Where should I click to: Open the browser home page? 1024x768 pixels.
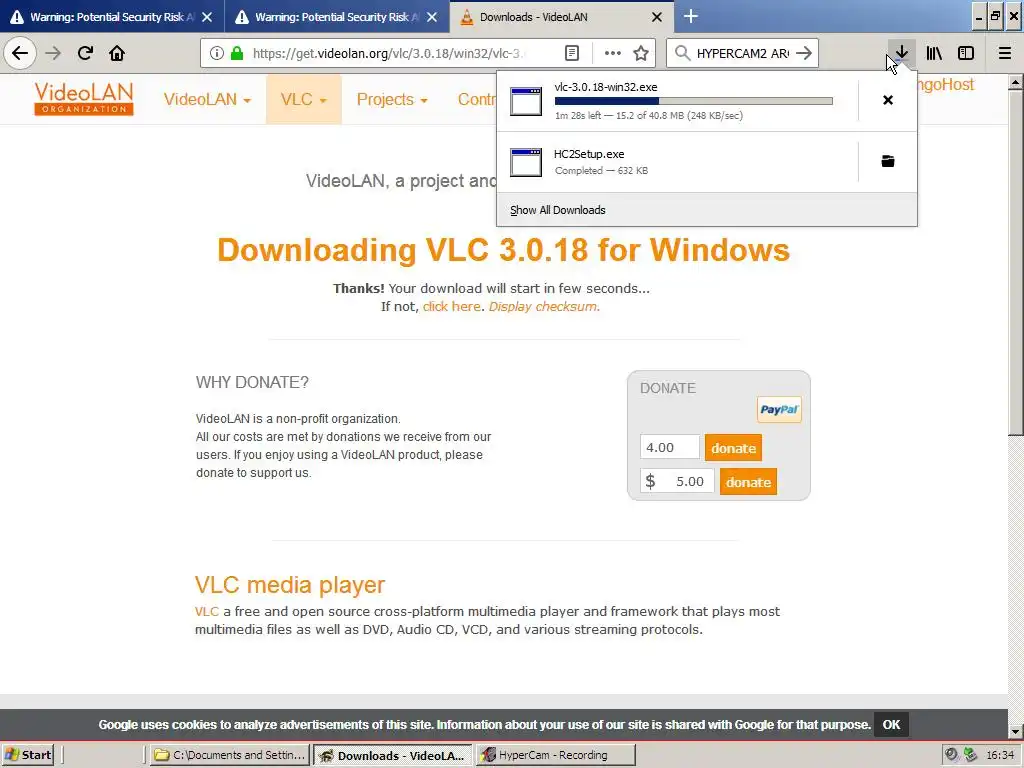[117, 53]
